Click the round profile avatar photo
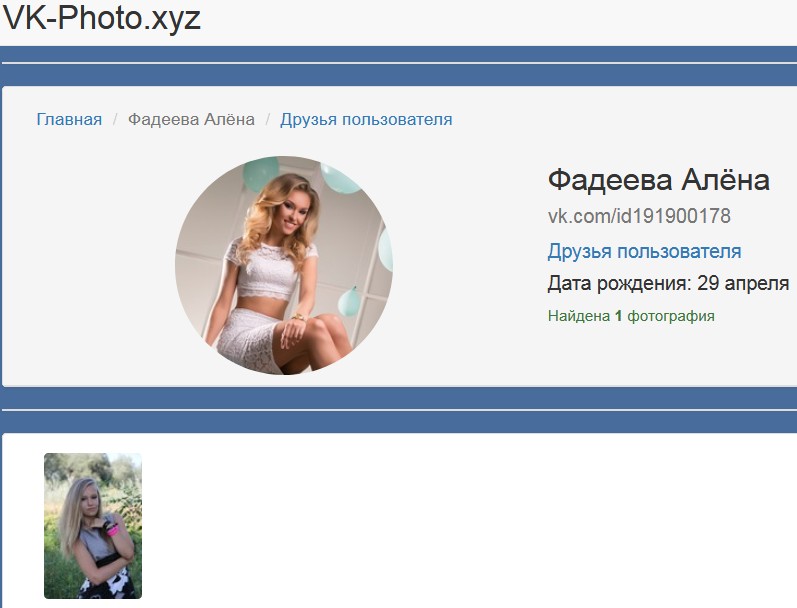This screenshot has width=797, height=608. click(x=284, y=265)
